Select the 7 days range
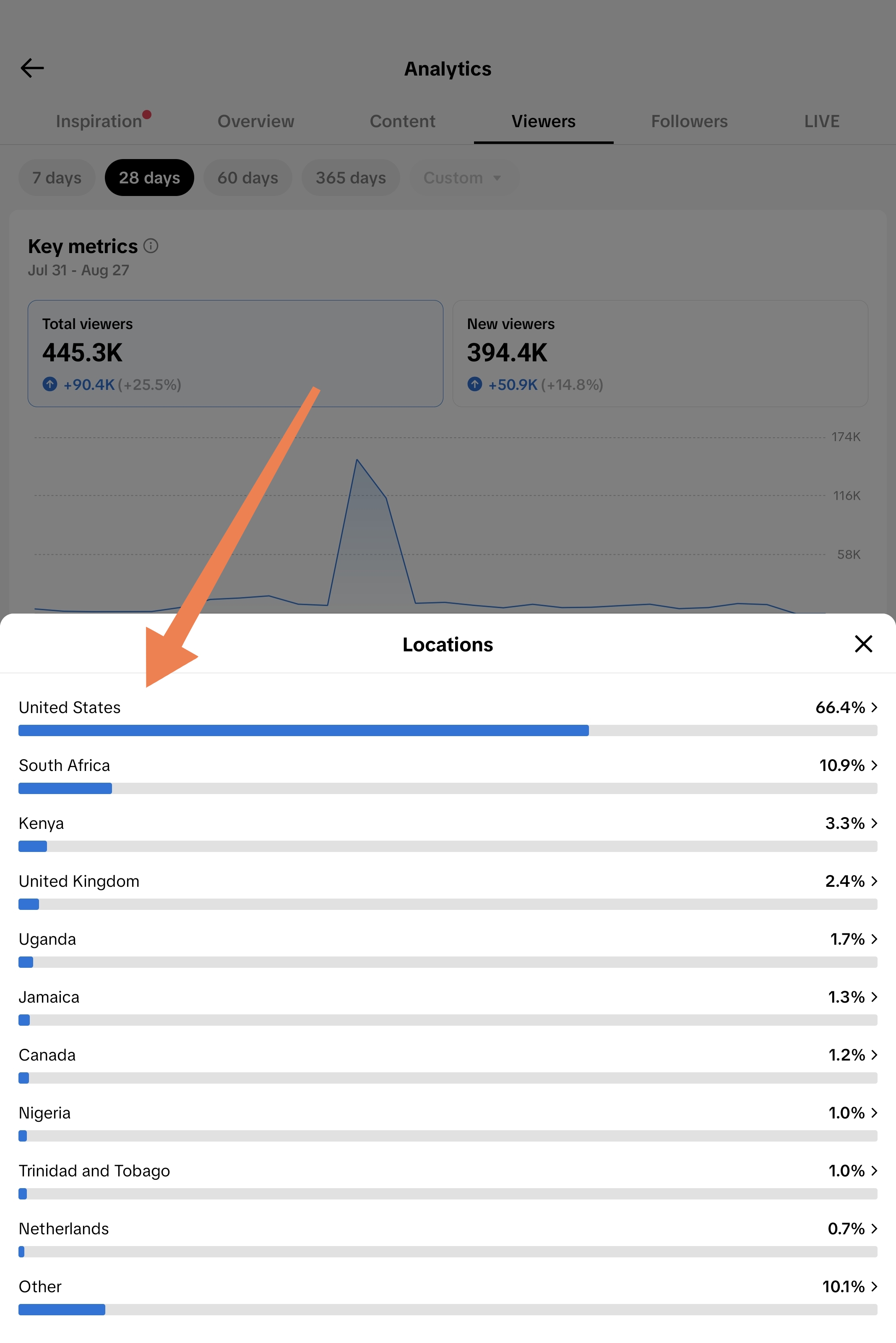Image resolution: width=896 pixels, height=1343 pixels. tap(57, 178)
